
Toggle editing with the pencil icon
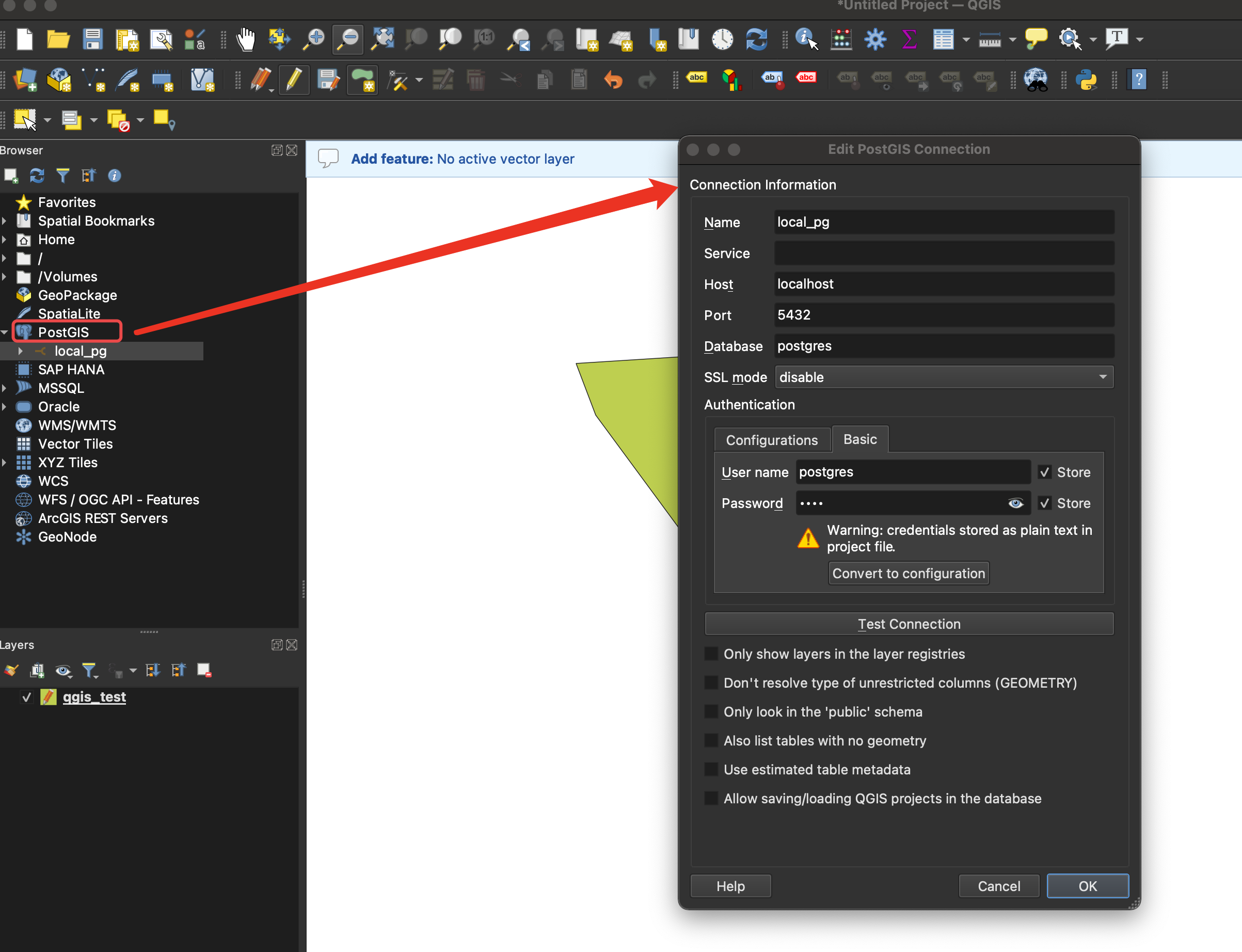[294, 80]
